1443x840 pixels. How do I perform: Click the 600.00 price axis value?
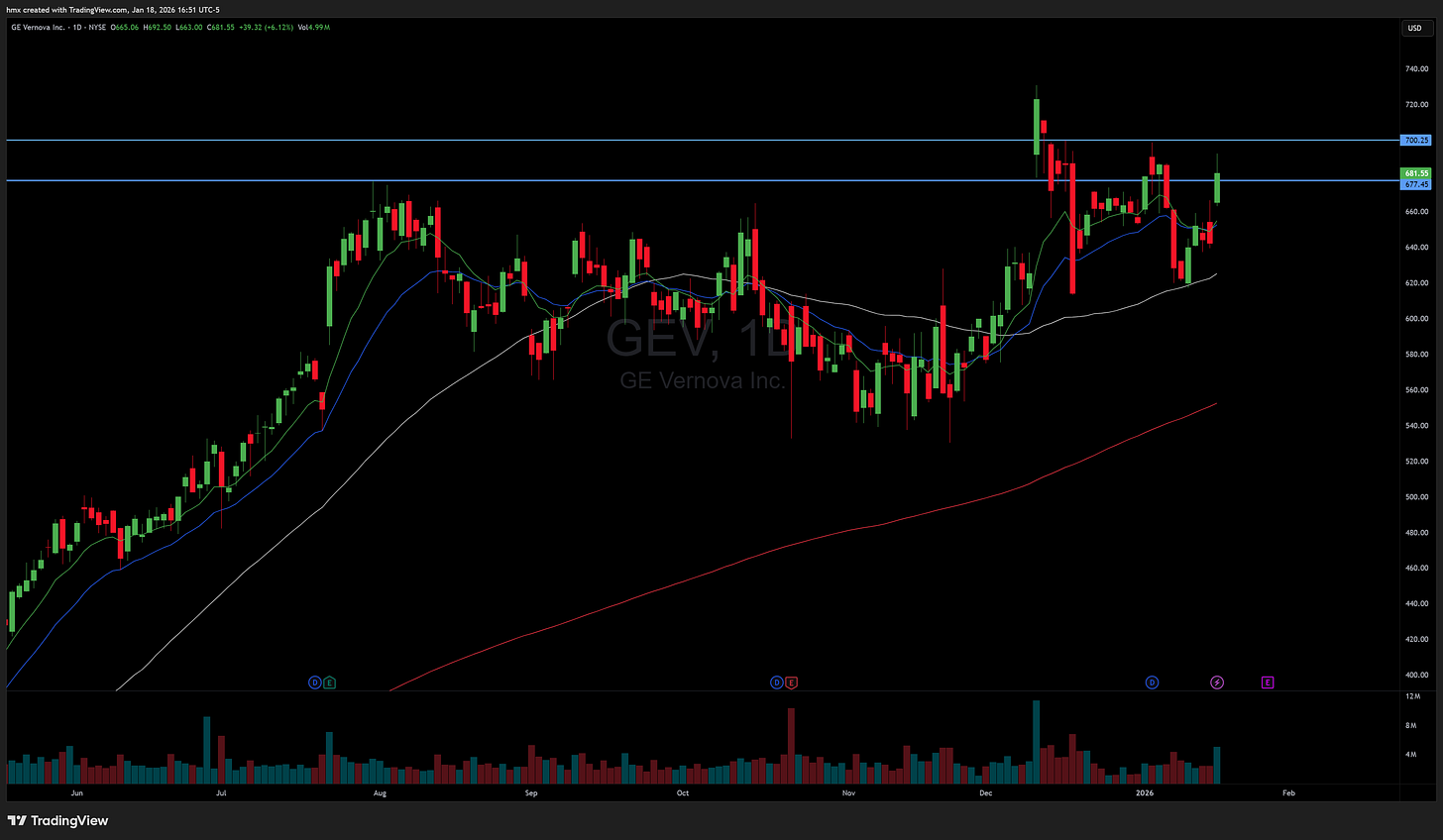1416,319
